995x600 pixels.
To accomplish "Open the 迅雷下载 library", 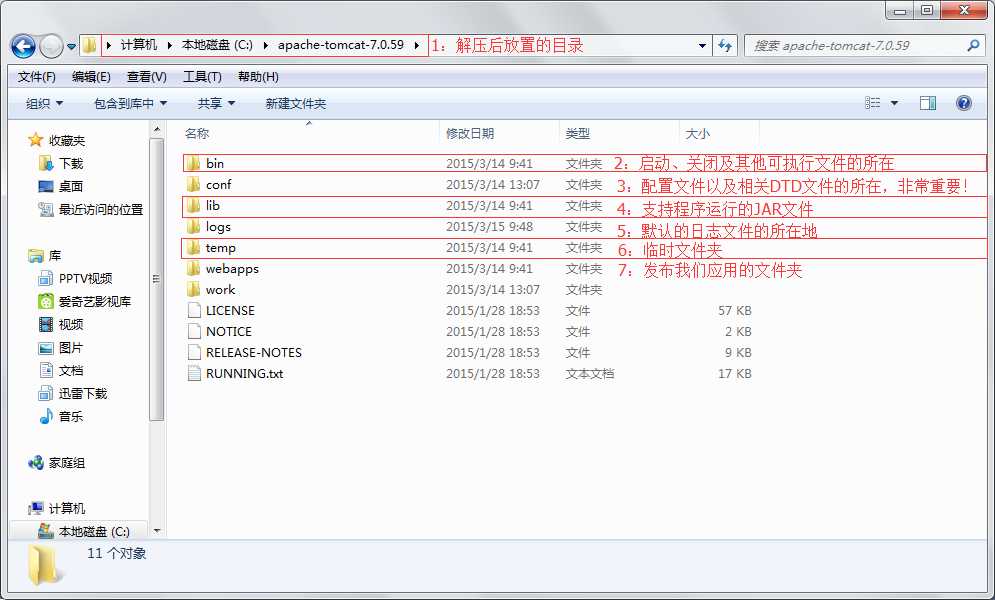I will tap(82, 393).
